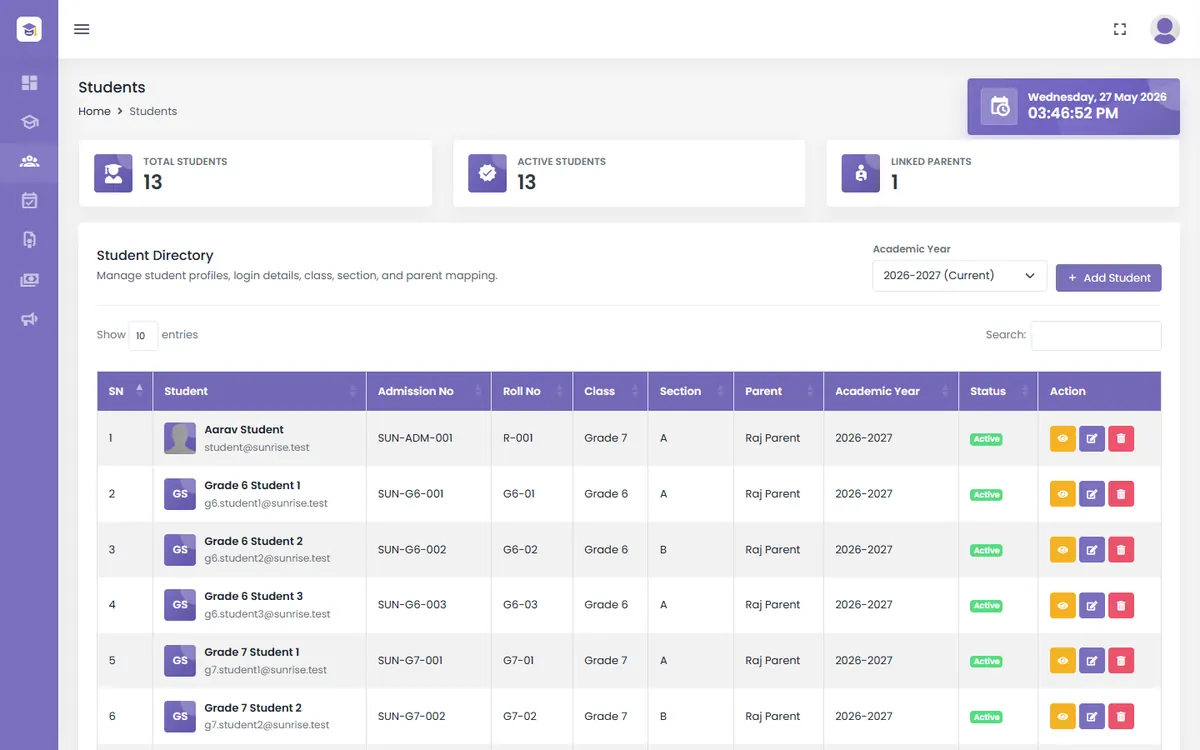The width and height of the screenshot is (1200, 750).
Task: Edit Aarav Student record
Action: point(1092,438)
